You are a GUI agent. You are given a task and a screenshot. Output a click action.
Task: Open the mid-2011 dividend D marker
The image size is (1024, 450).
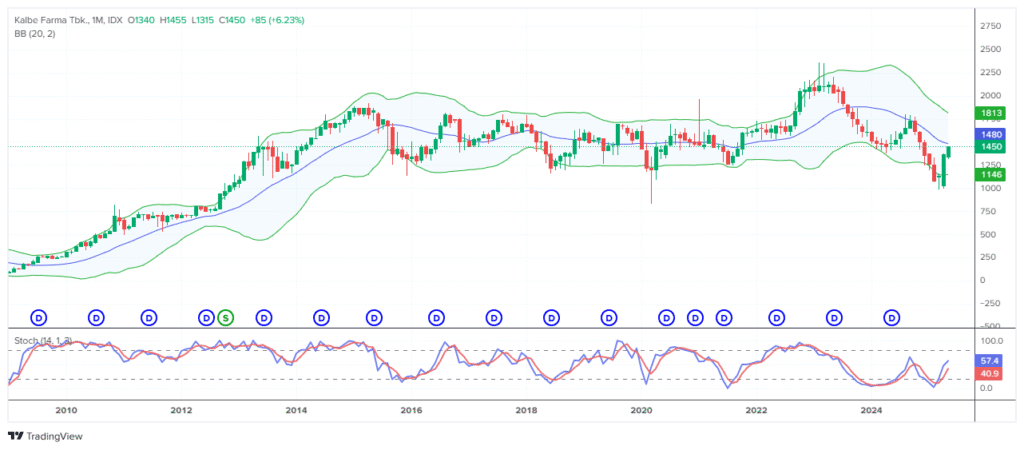click(x=150, y=317)
